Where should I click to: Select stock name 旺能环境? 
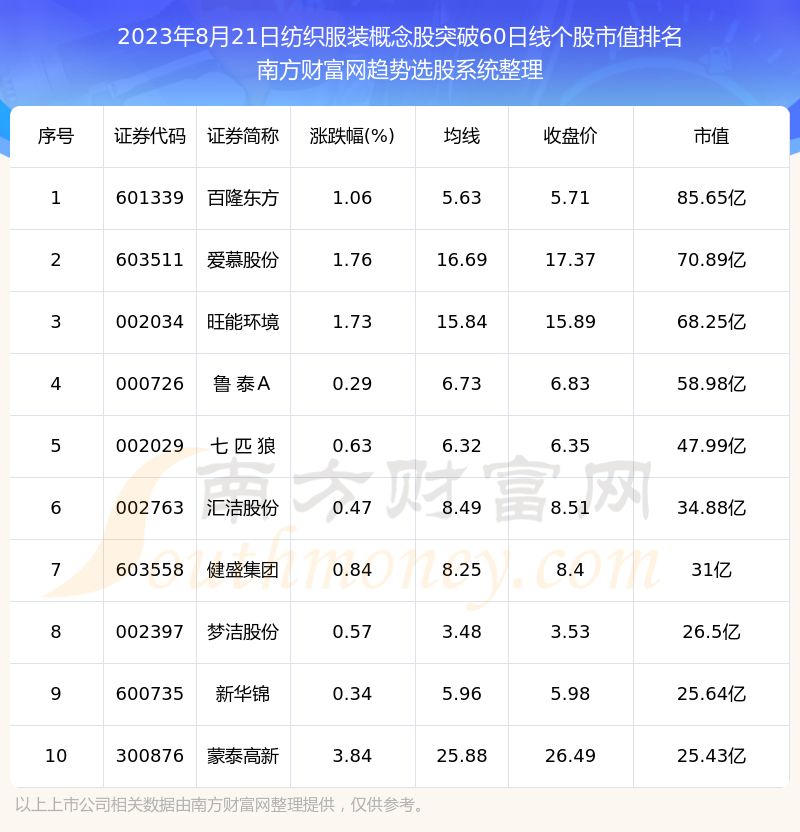point(243,322)
